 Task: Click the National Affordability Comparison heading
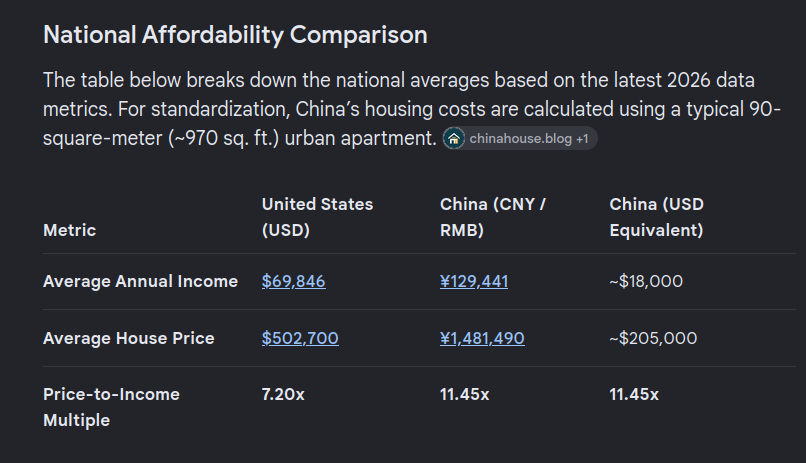235,35
